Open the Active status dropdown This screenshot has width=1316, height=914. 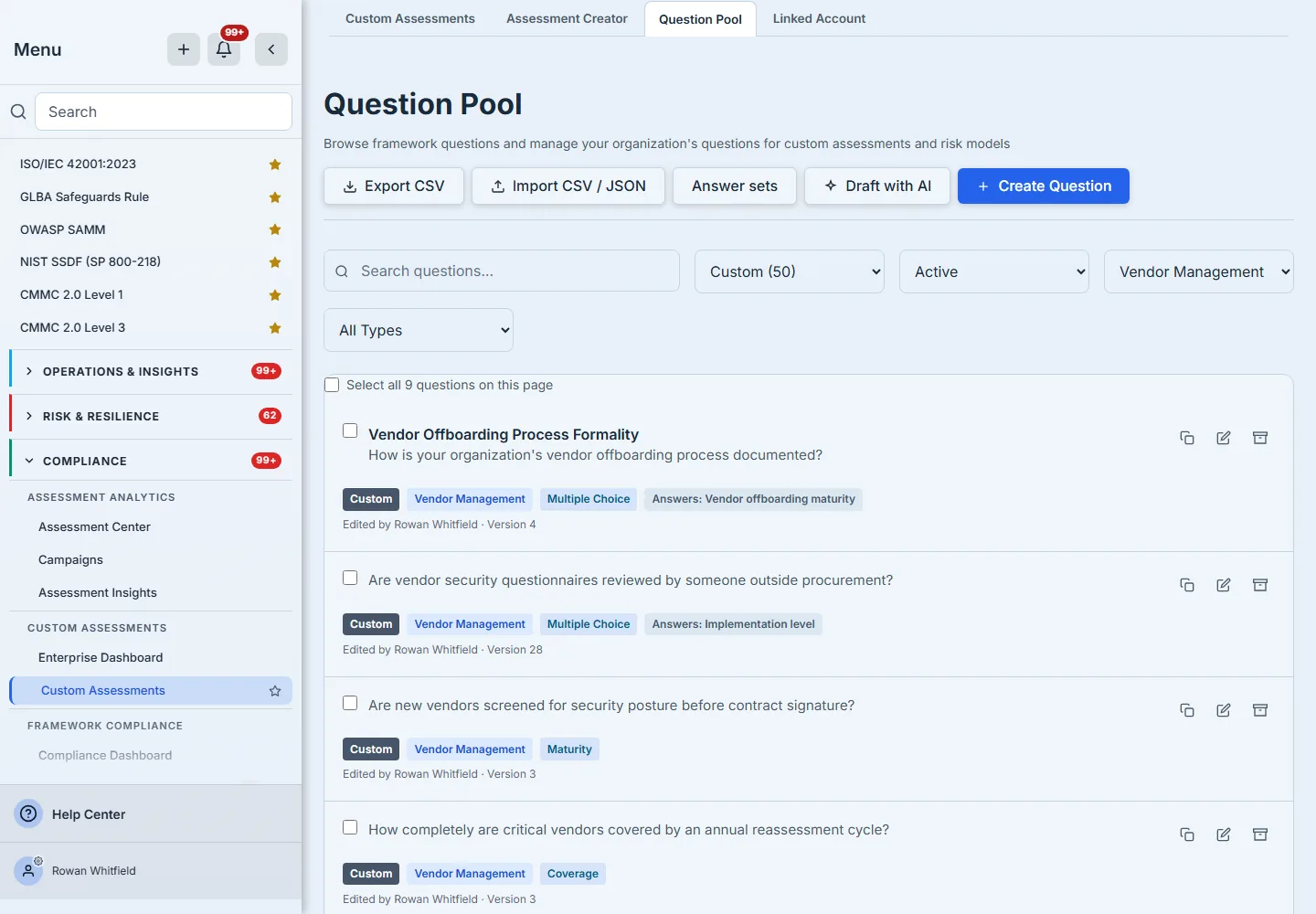pos(994,271)
